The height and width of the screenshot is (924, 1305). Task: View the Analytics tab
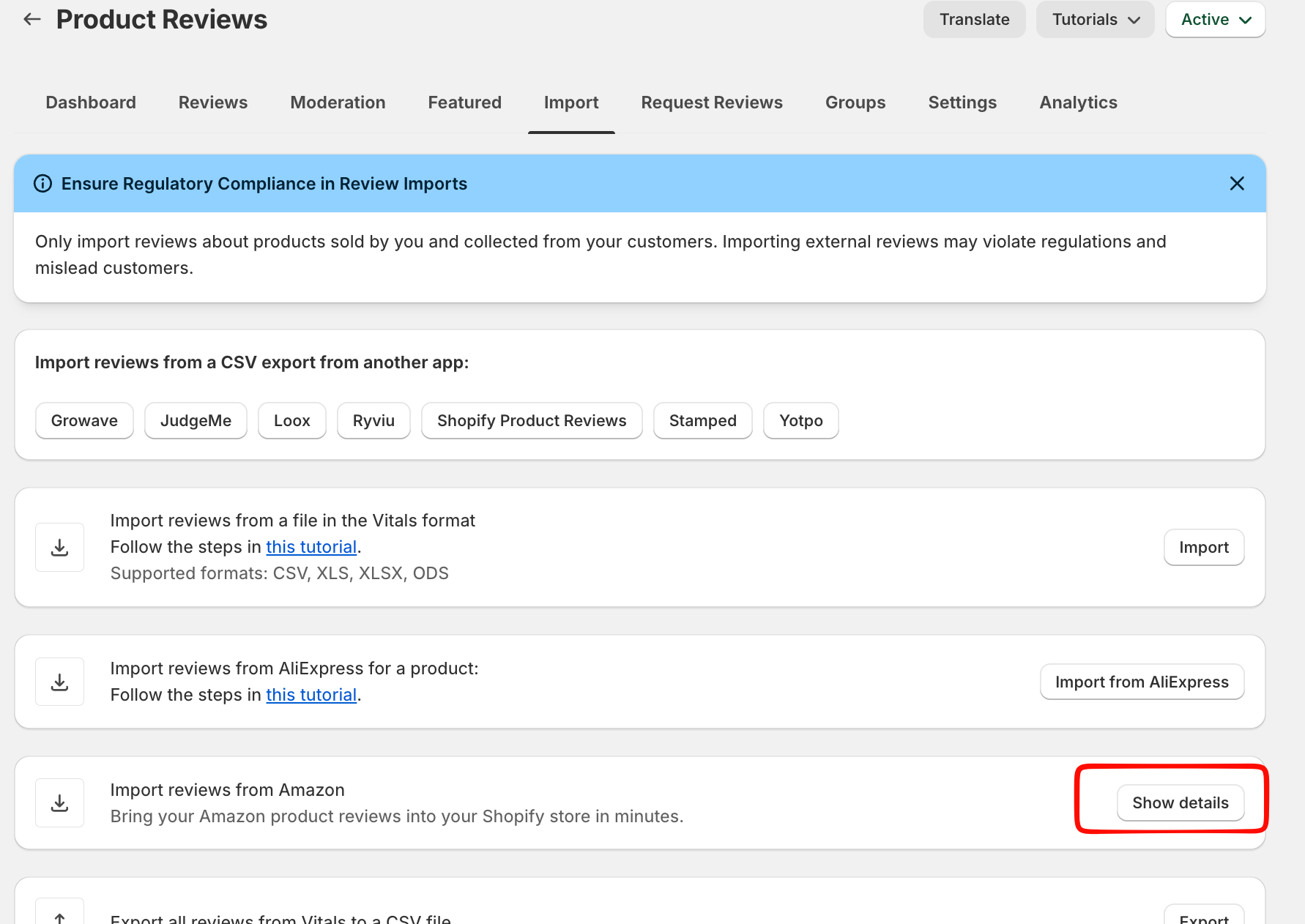1078,103
